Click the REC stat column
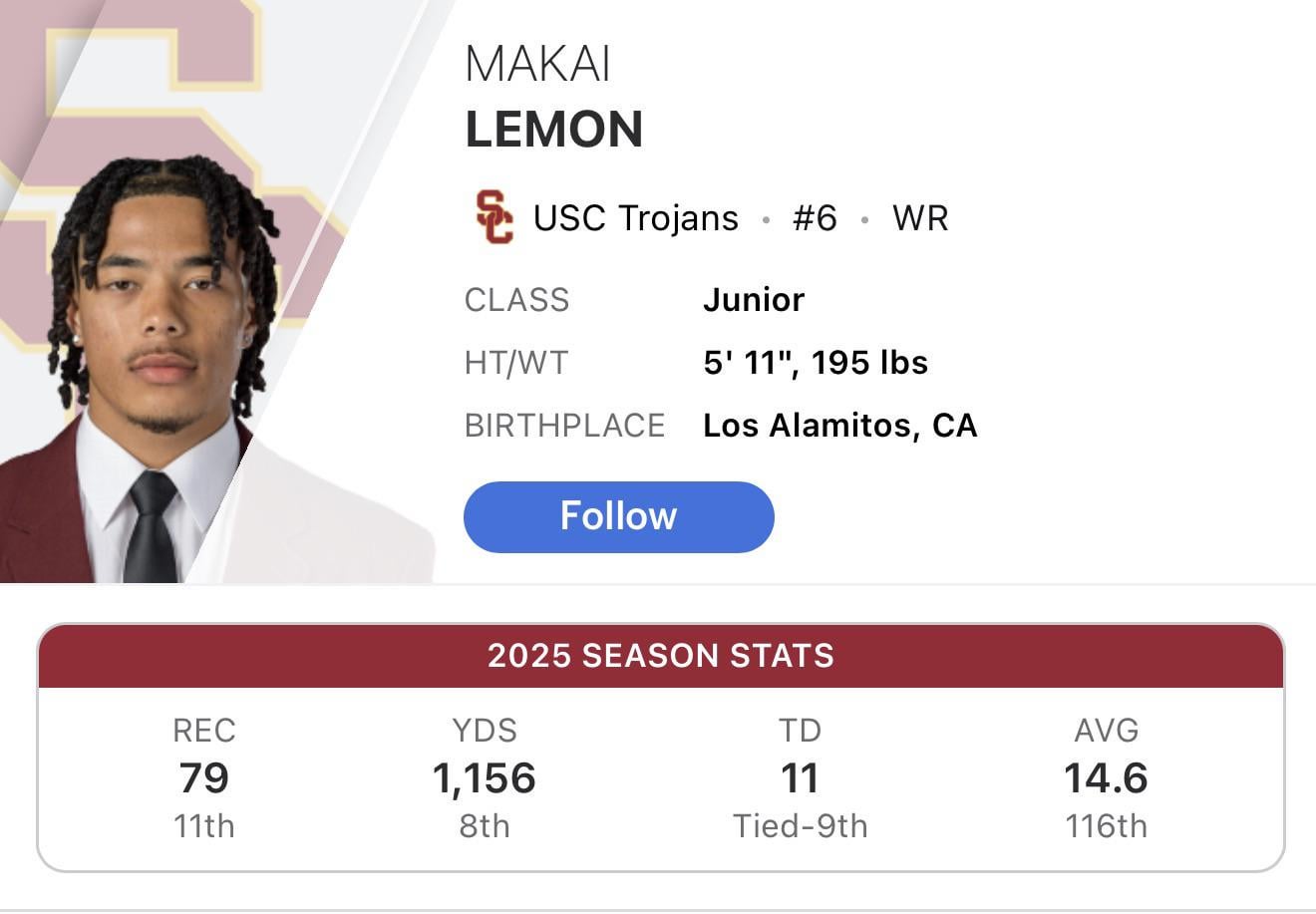Viewport: 1316px width, 914px height. (x=205, y=731)
